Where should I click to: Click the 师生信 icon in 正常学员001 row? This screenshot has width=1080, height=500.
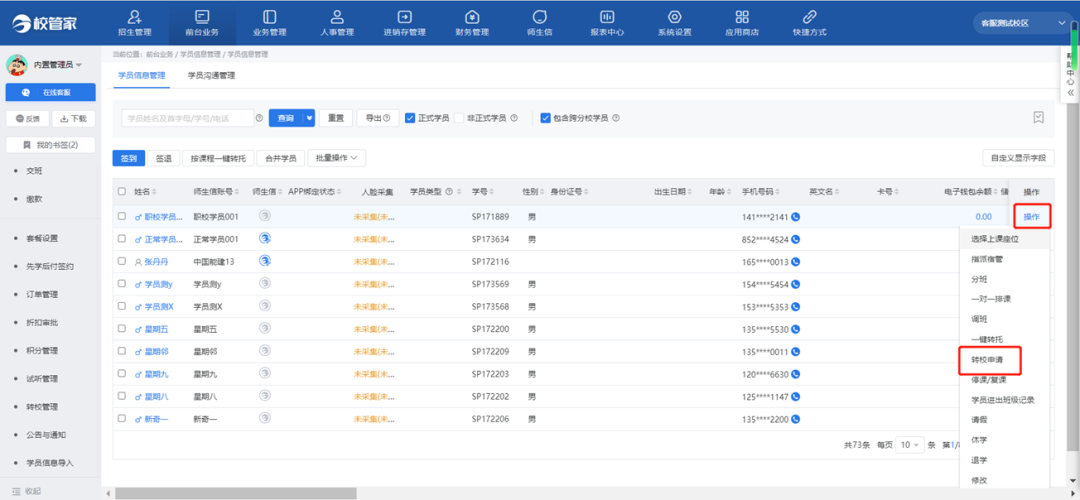point(264,239)
